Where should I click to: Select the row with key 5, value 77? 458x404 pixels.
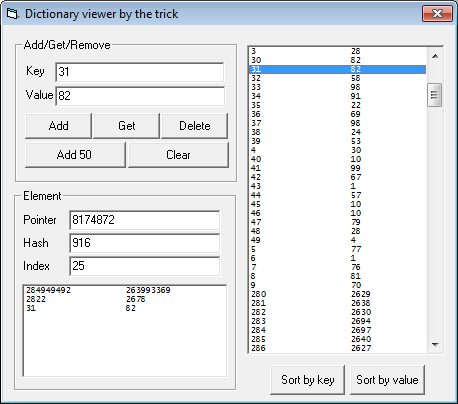[x=338, y=249]
